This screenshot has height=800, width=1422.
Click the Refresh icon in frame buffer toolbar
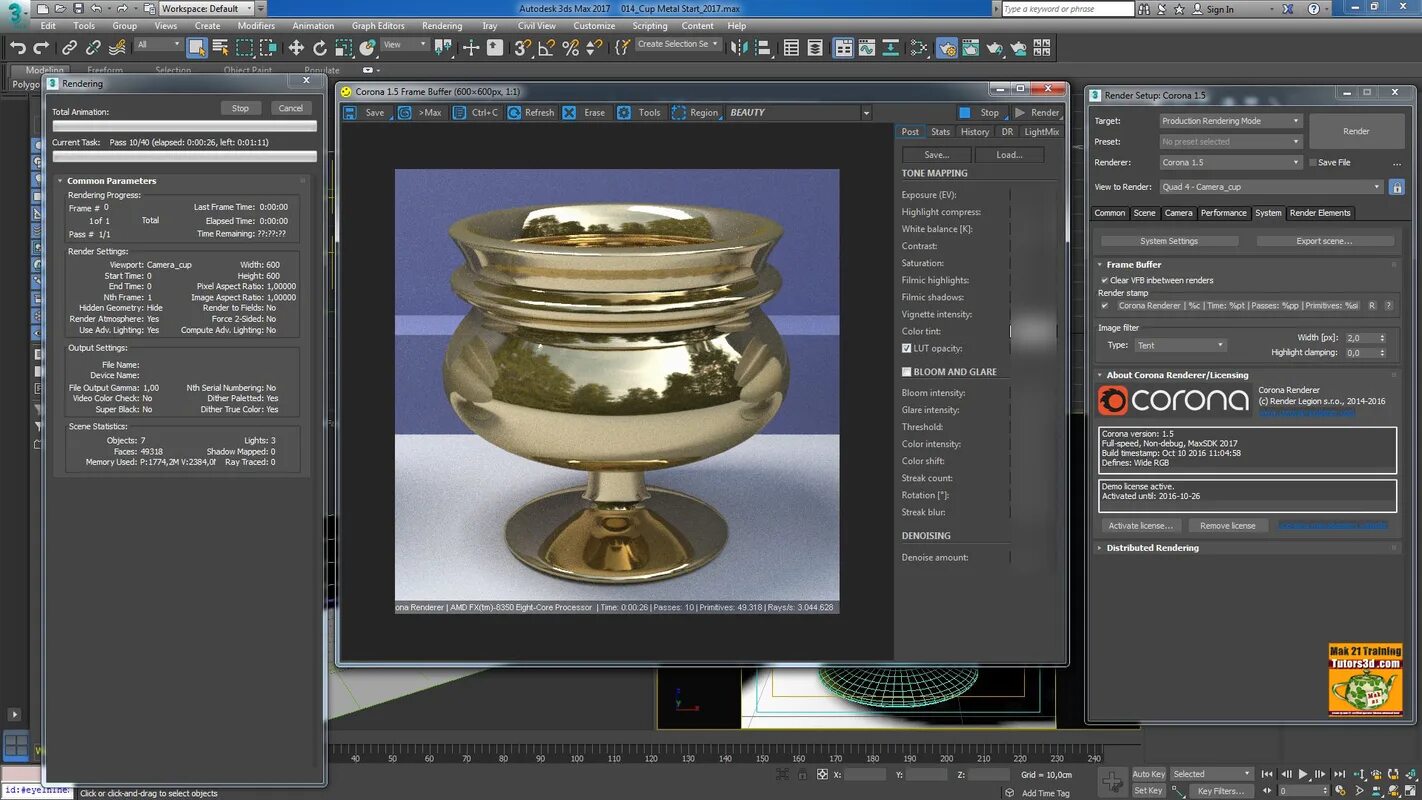[514, 113]
